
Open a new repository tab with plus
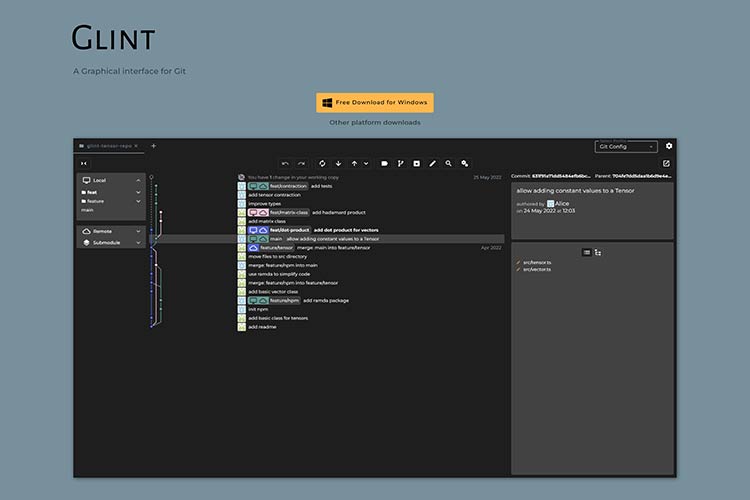(x=153, y=146)
